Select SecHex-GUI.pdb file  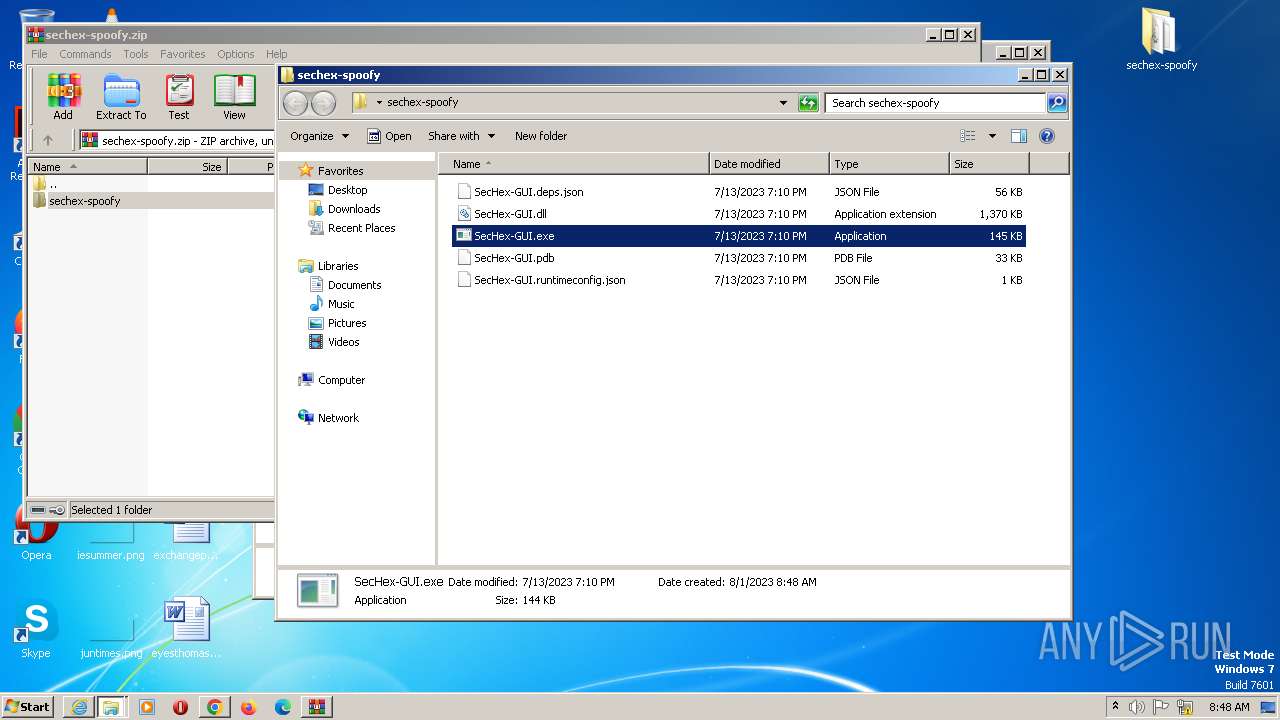(x=739, y=258)
